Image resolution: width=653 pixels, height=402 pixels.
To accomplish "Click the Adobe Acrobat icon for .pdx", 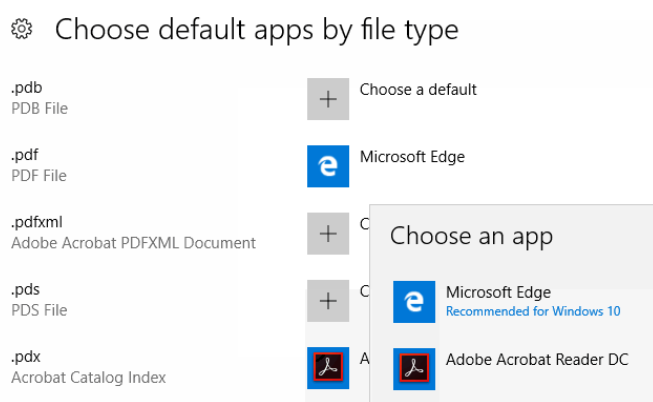I will [x=328, y=368].
